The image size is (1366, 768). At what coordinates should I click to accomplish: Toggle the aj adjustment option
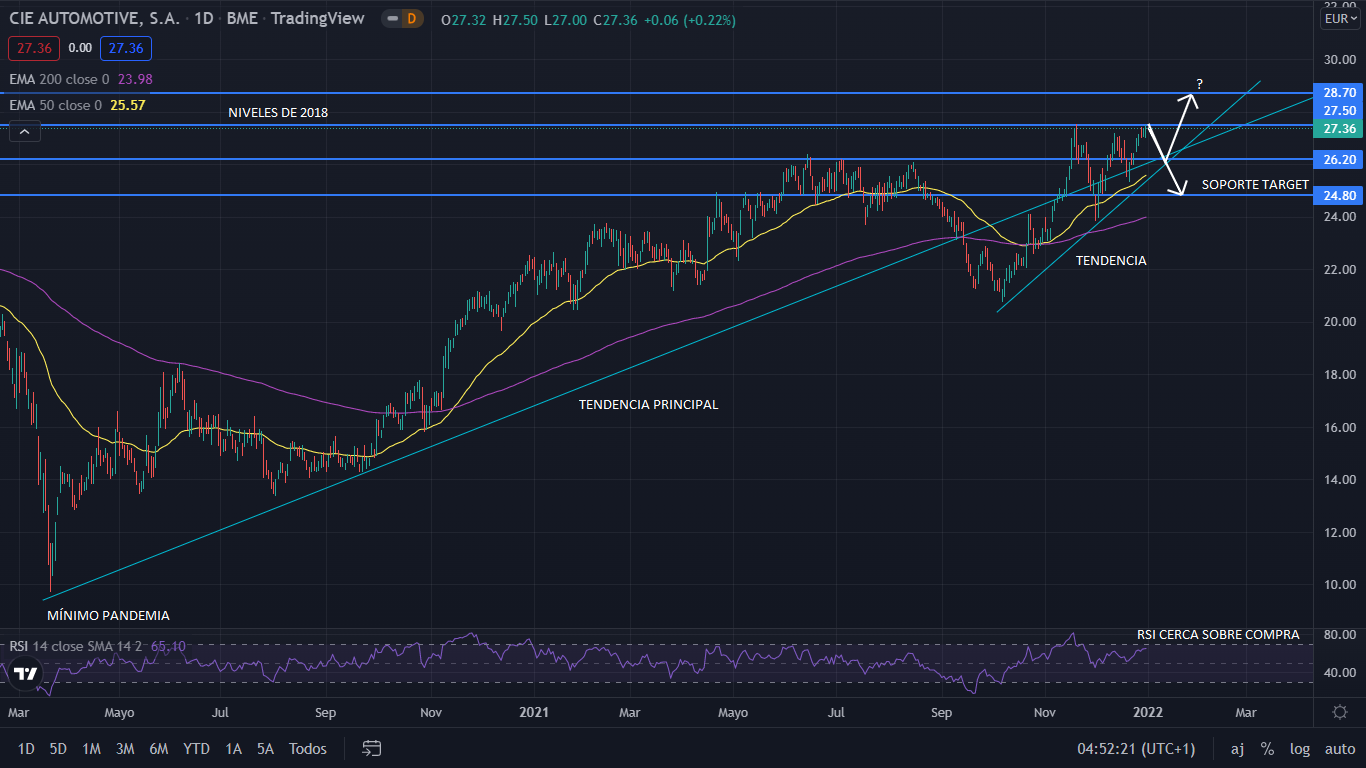pos(1237,749)
